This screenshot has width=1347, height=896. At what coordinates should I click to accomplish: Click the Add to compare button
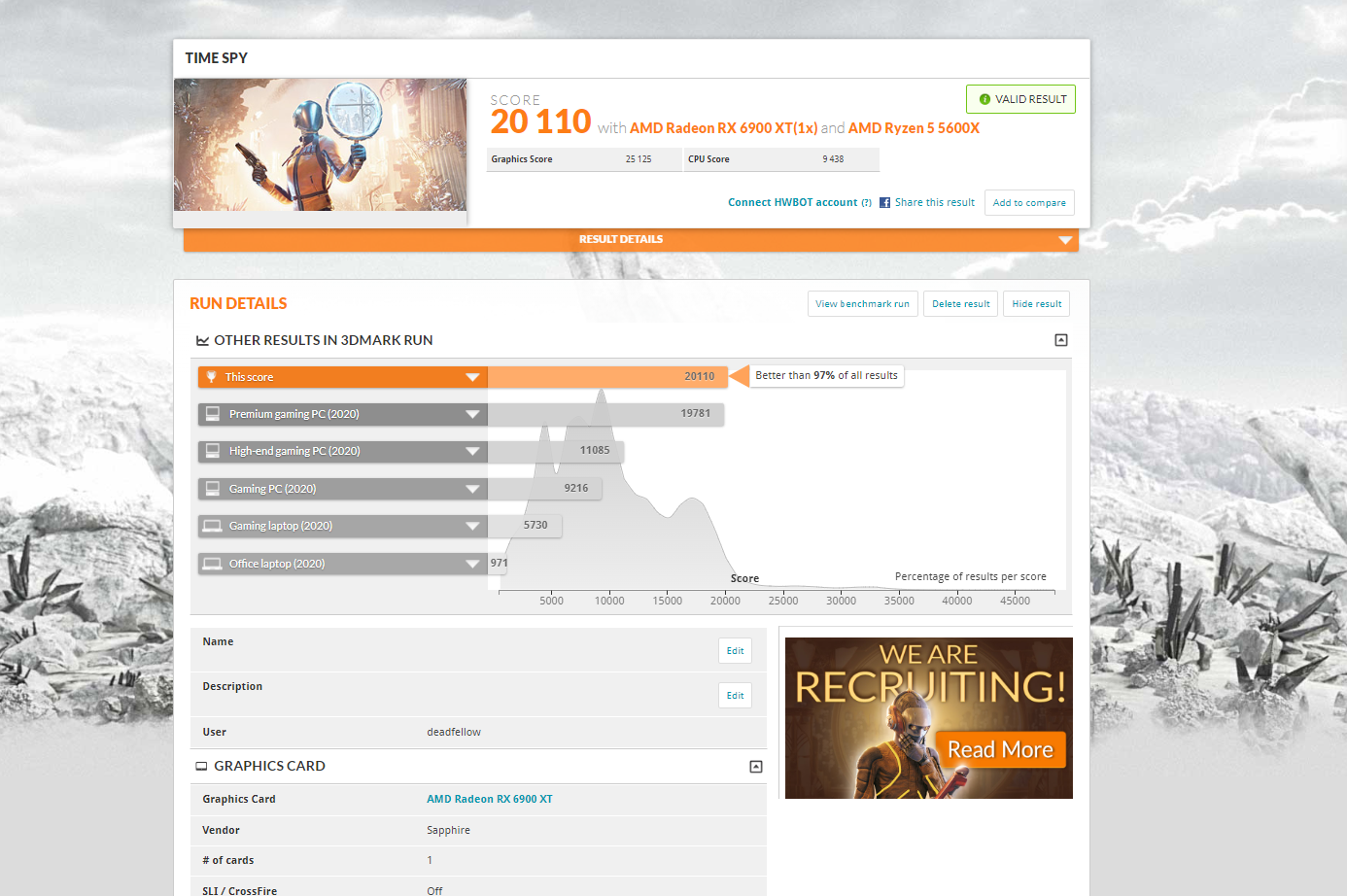(x=1029, y=203)
